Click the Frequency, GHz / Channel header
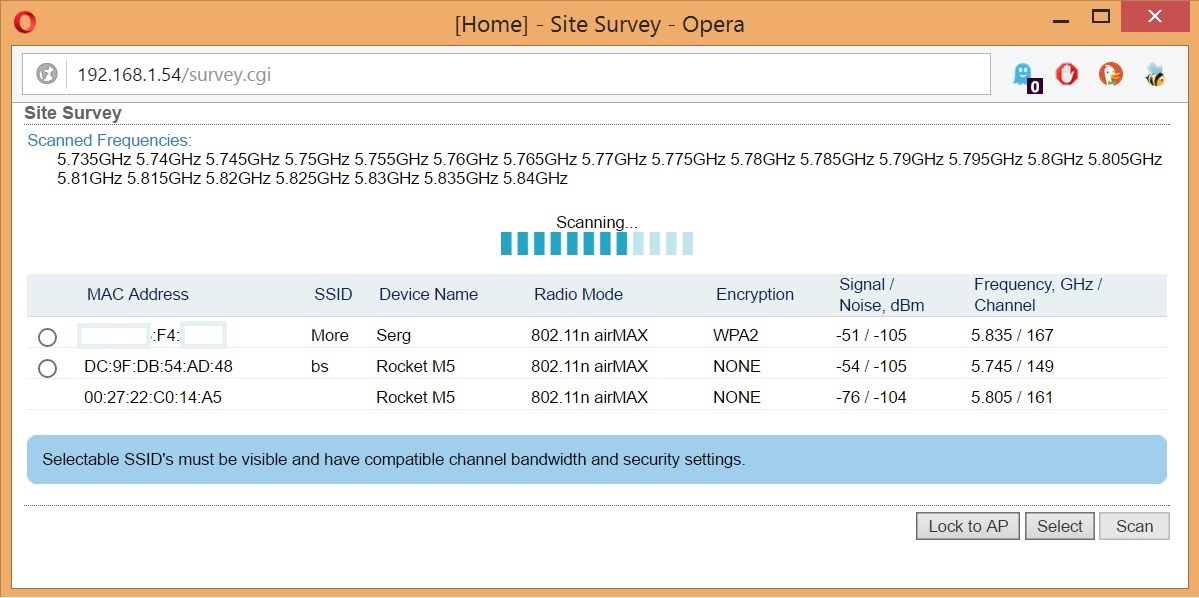 (1038, 295)
